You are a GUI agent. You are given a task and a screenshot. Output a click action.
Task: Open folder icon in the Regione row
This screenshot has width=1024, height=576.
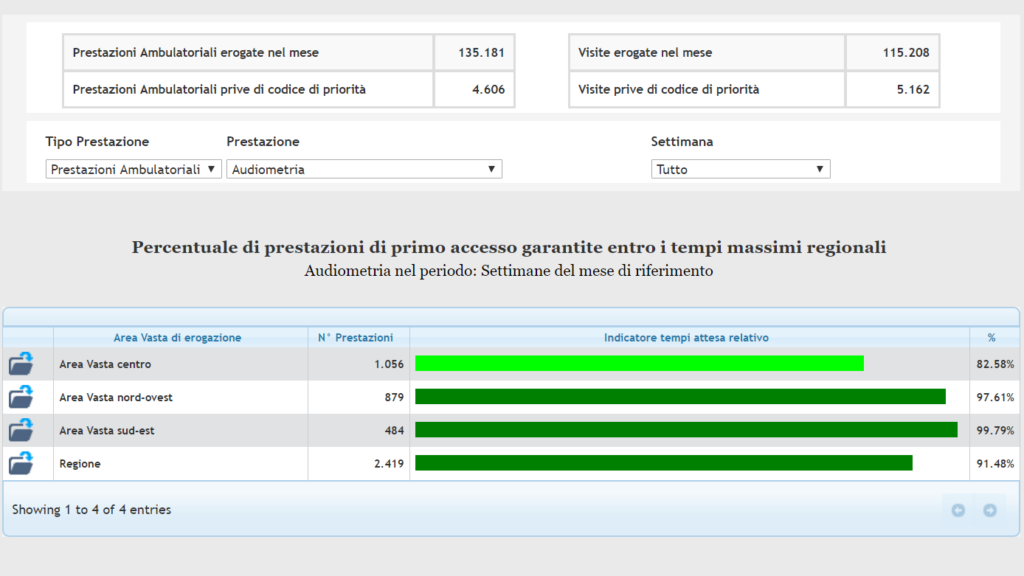click(21, 464)
